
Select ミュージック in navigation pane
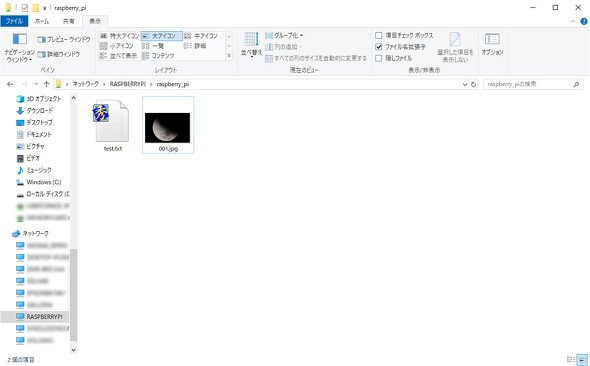(x=34, y=170)
